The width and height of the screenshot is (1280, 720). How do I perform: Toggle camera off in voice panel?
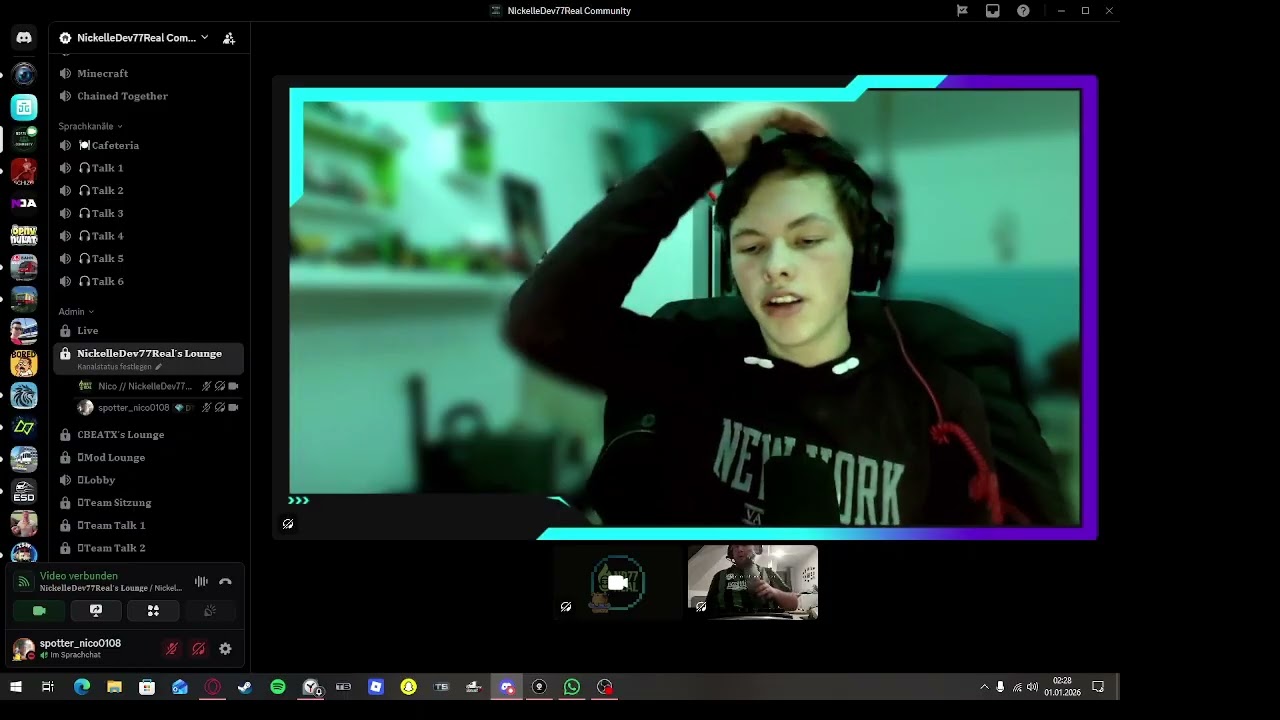pos(39,610)
